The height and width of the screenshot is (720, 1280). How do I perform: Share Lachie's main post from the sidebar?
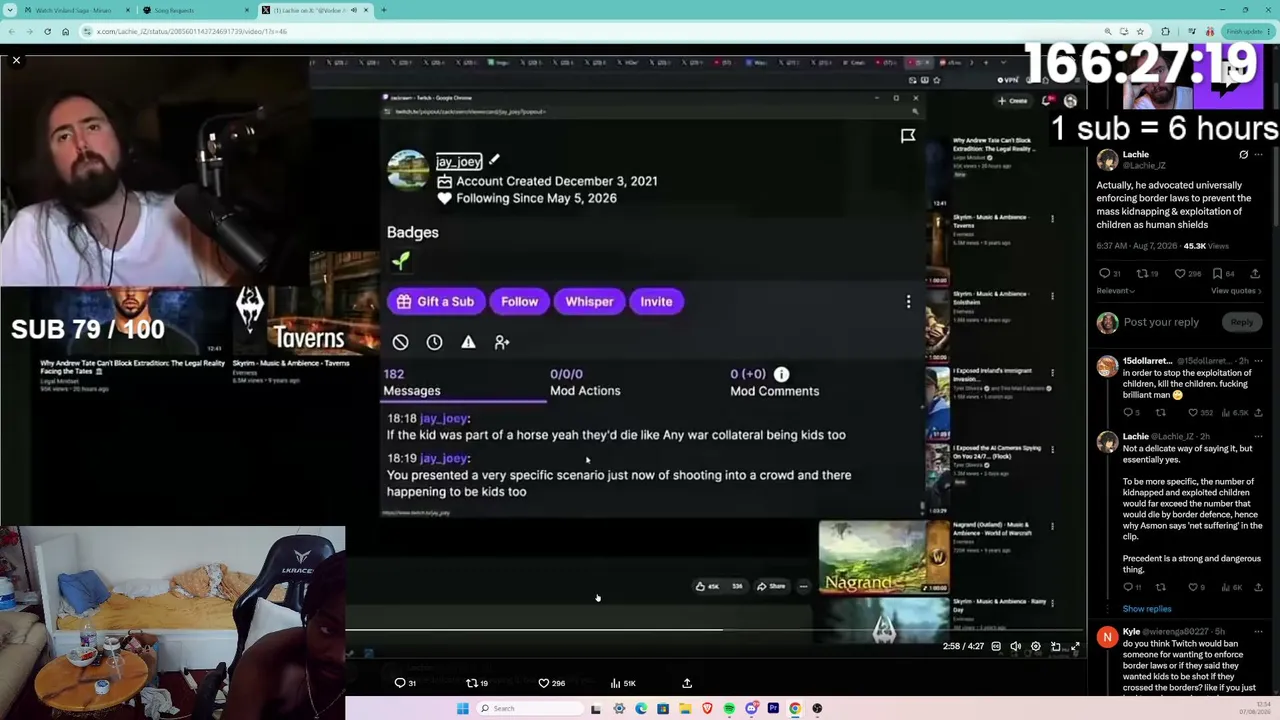pyautogui.click(x=1257, y=273)
